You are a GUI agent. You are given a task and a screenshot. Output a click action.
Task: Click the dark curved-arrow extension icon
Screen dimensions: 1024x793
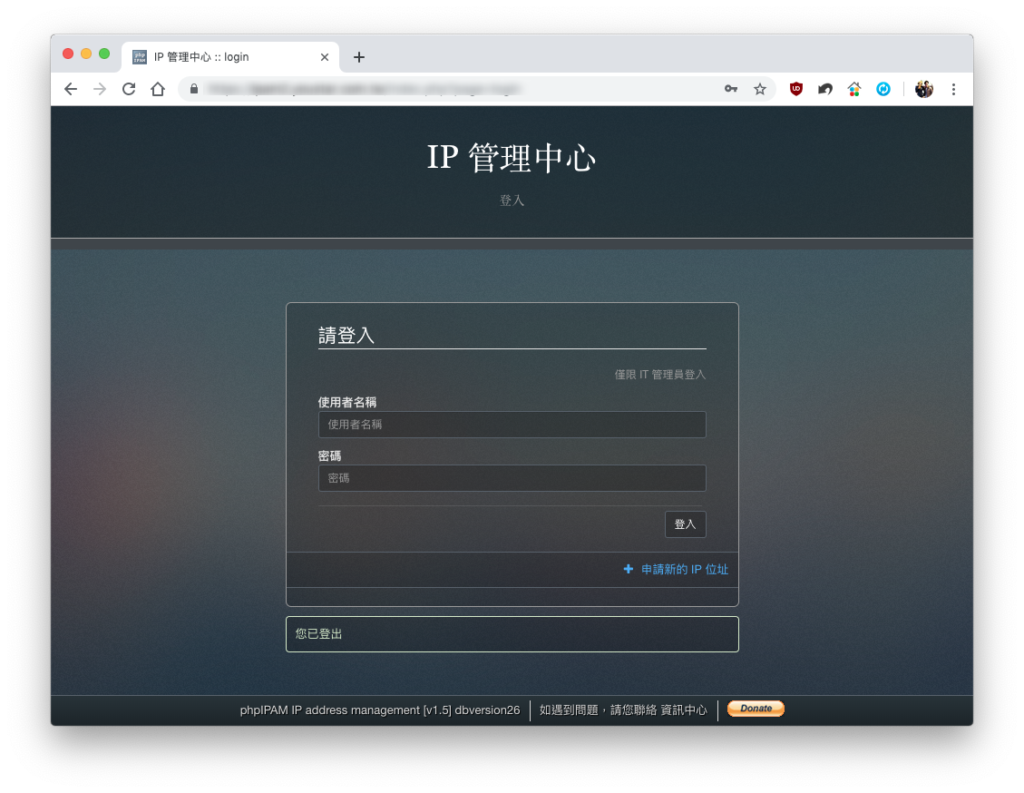825,89
